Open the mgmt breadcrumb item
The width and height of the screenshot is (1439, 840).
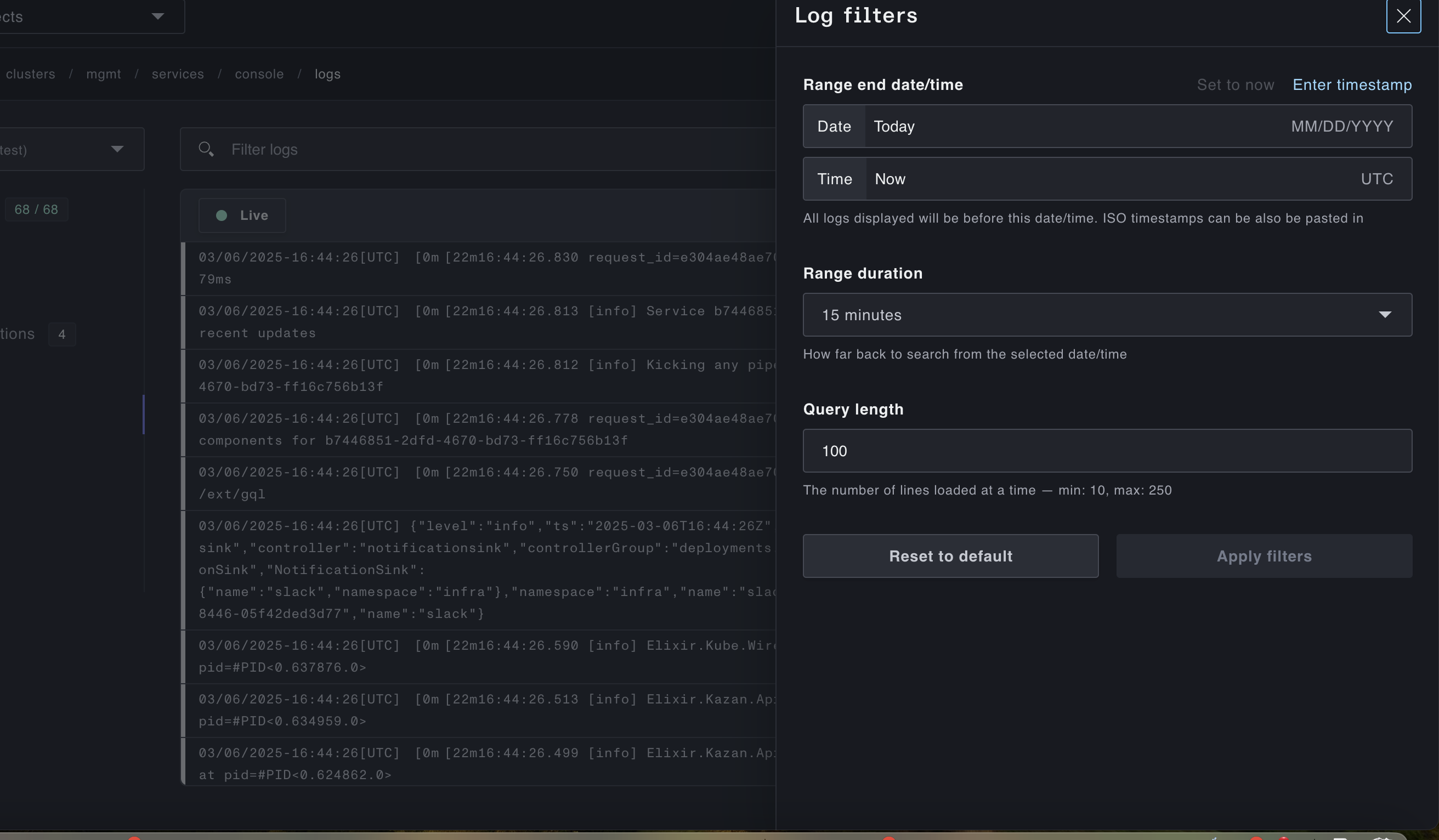click(103, 73)
